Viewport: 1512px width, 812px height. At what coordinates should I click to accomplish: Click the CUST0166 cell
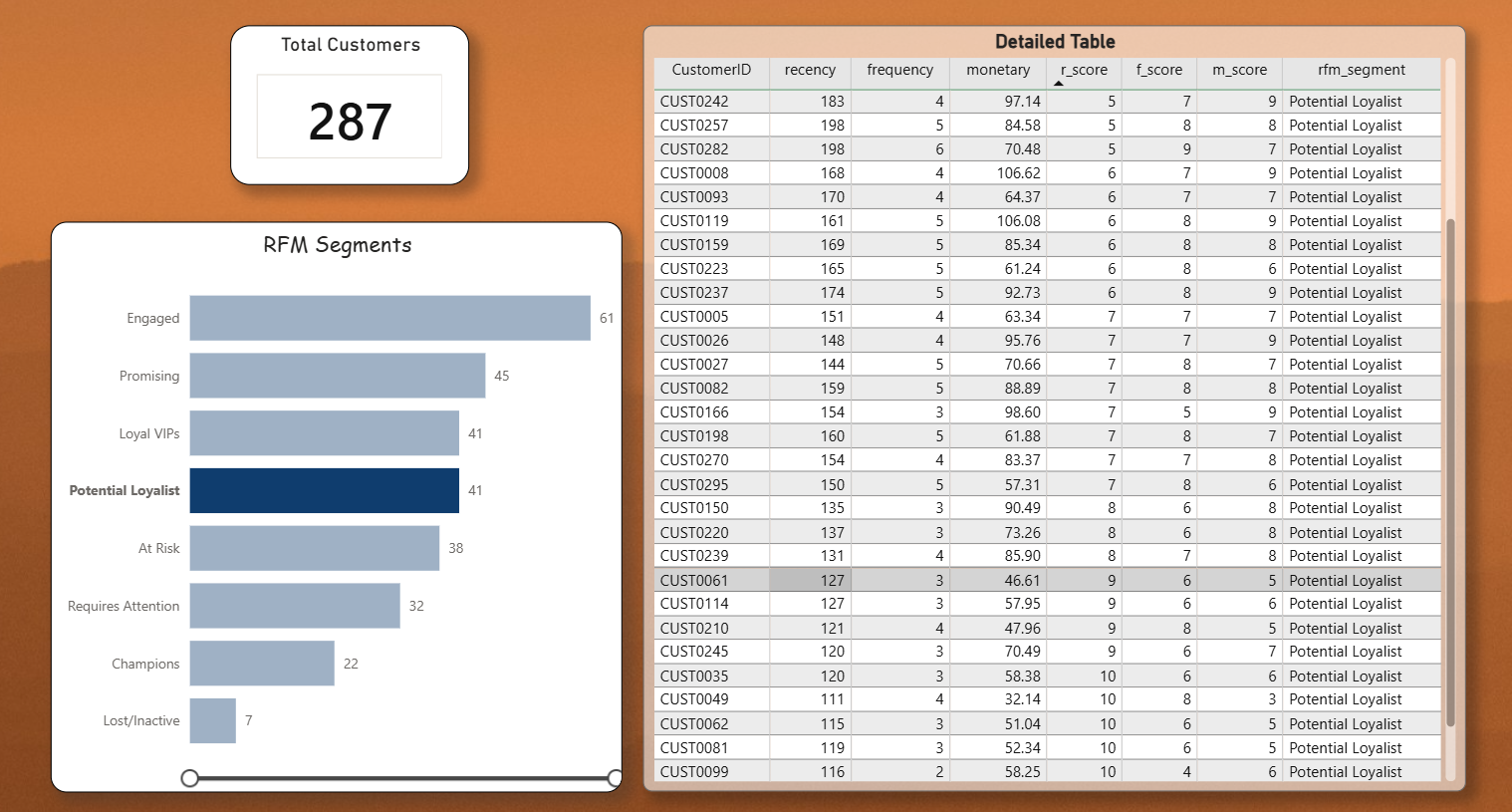[x=694, y=412]
